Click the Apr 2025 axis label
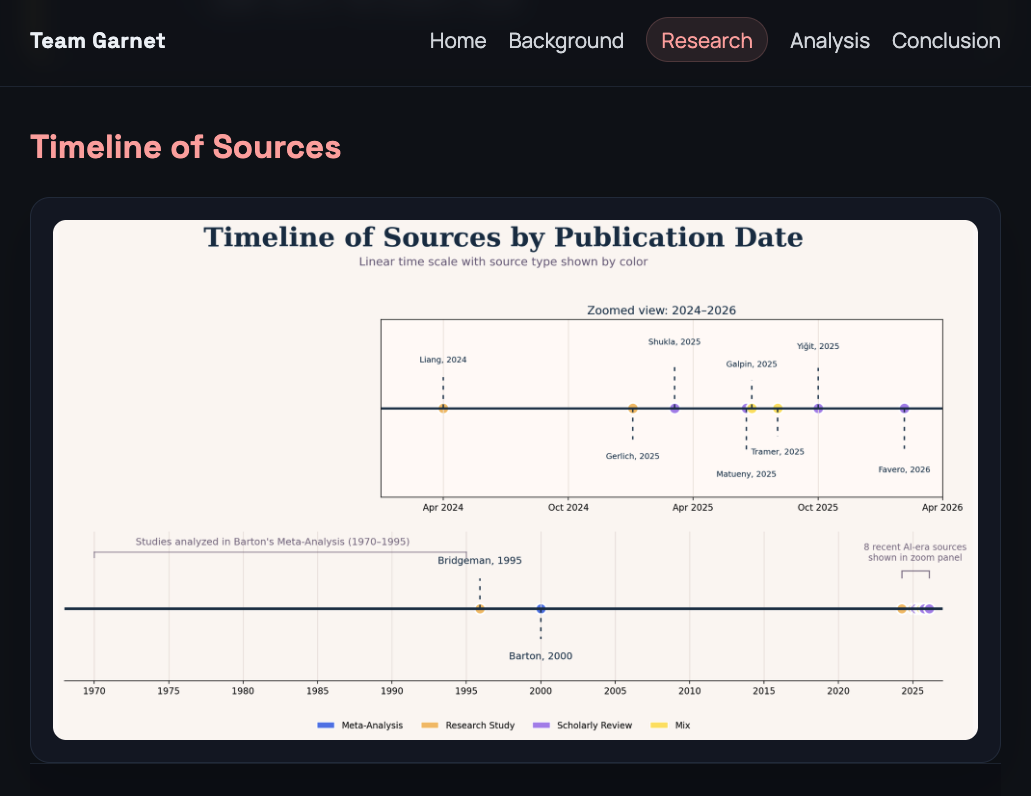Screen dimensions: 1031x796 coord(692,507)
